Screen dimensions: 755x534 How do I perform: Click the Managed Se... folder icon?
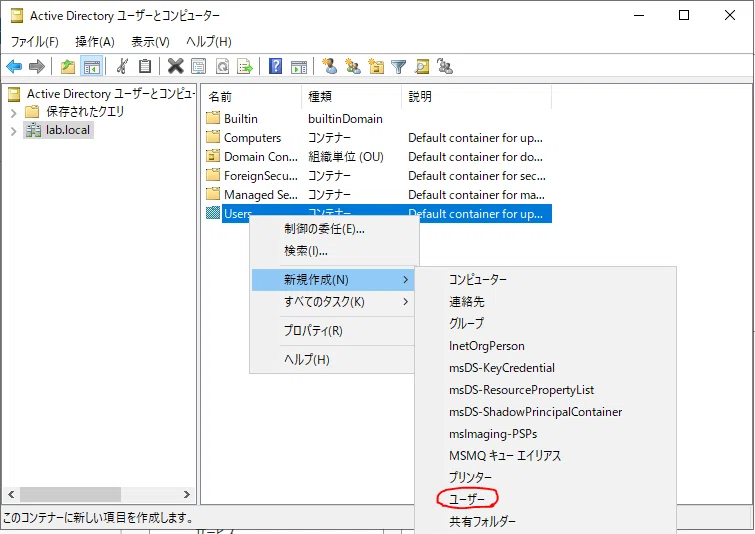[213, 194]
